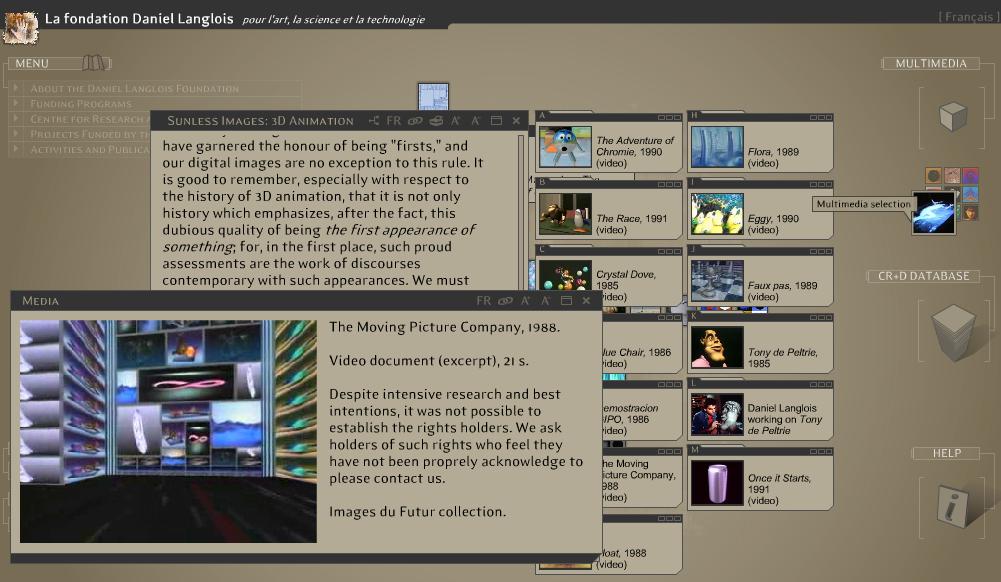1001x582 pixels.
Task: Click the 'Sunless Images: 3D Animation' window title
Action: pos(260,121)
